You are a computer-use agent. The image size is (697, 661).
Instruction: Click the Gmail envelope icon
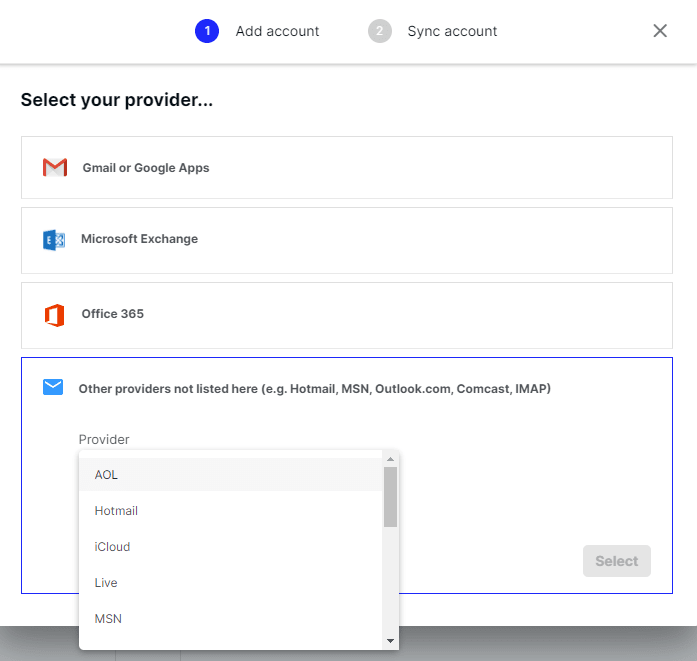tap(55, 168)
